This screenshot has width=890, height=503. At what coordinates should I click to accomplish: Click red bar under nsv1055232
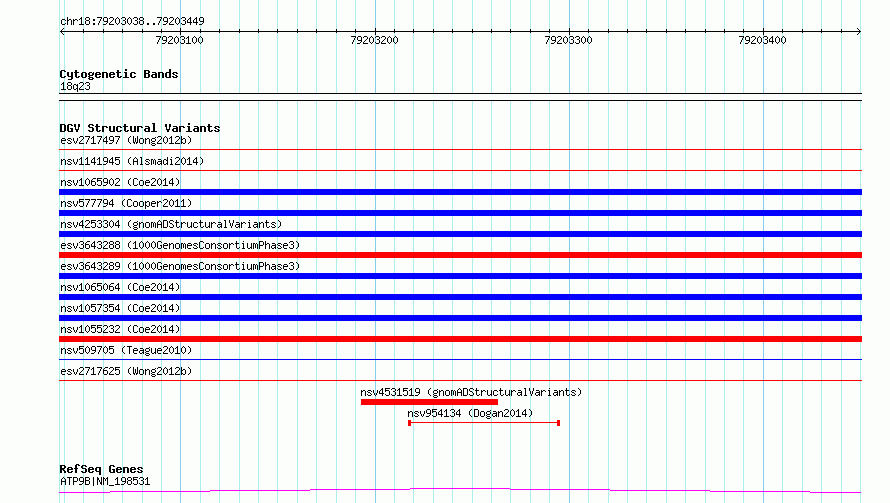(460, 339)
